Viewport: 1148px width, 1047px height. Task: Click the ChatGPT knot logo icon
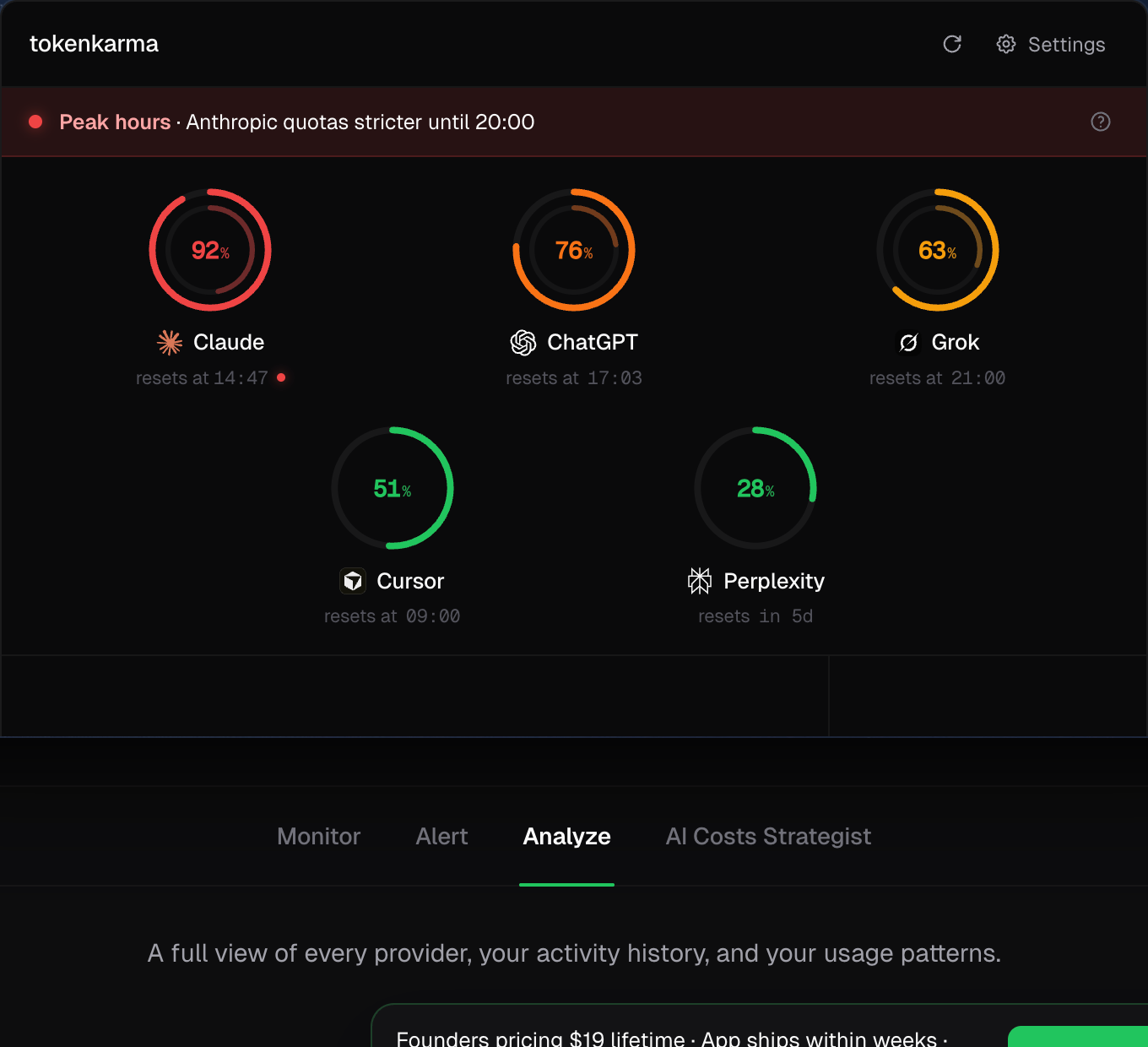pos(523,342)
